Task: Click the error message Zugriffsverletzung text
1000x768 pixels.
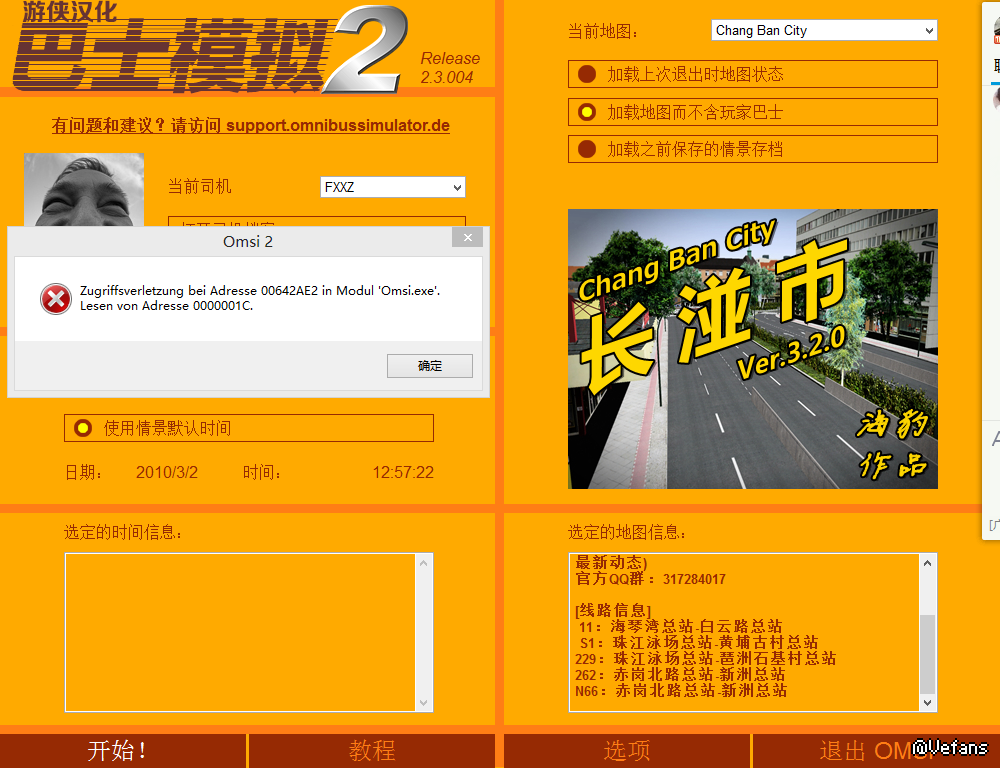Action: 260,298
